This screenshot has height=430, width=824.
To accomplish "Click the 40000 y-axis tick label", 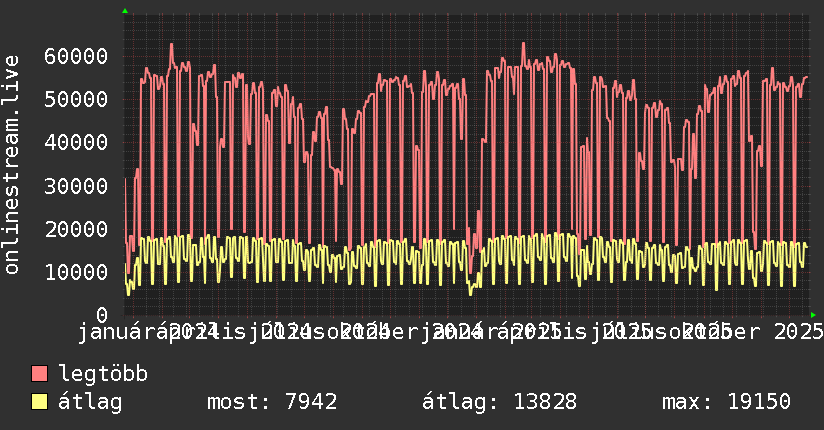I will 78,142.
